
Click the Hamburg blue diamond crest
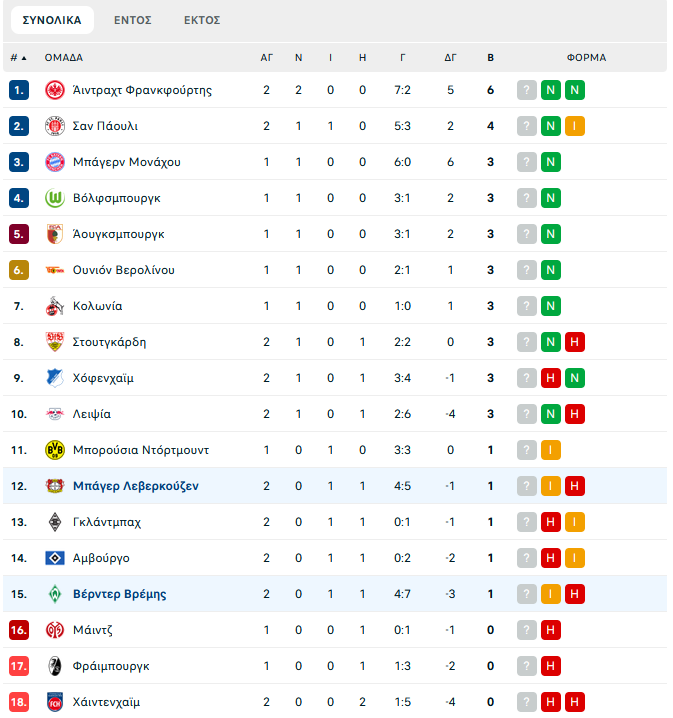point(54,558)
